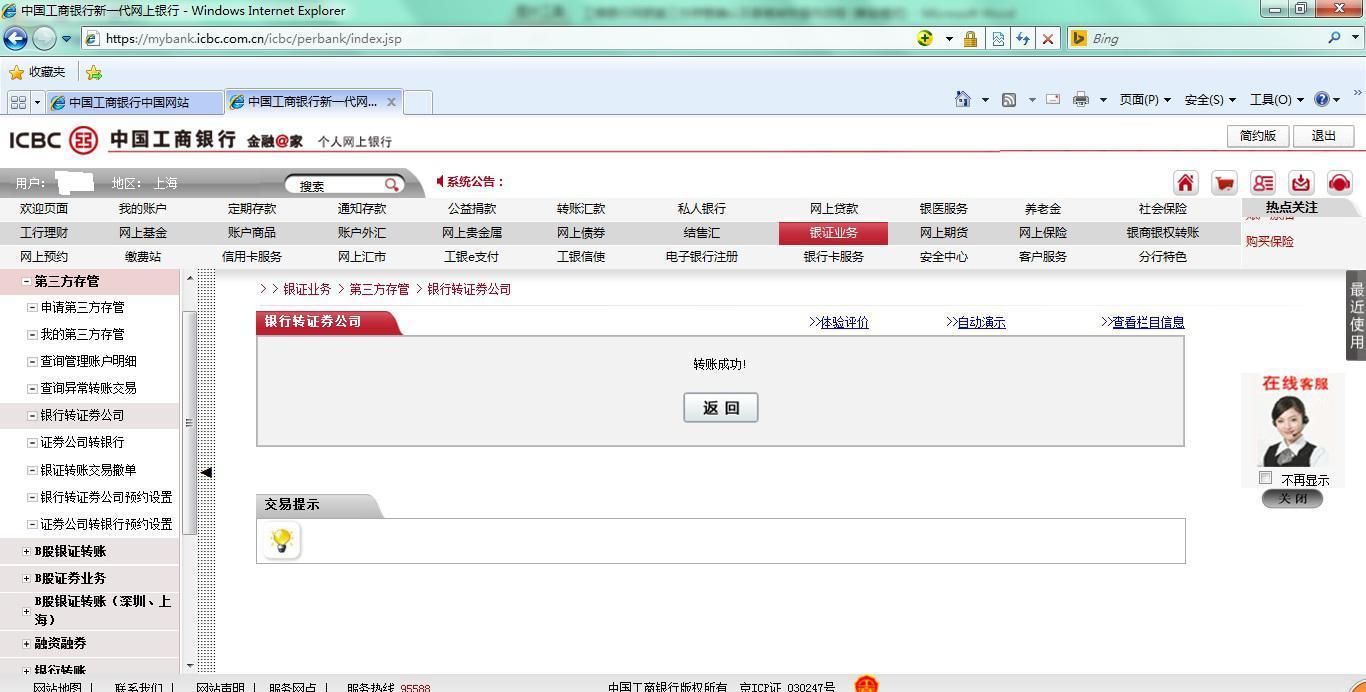1366x692 pixels.
Task: Click the account list icon beside cart
Action: 1263,183
